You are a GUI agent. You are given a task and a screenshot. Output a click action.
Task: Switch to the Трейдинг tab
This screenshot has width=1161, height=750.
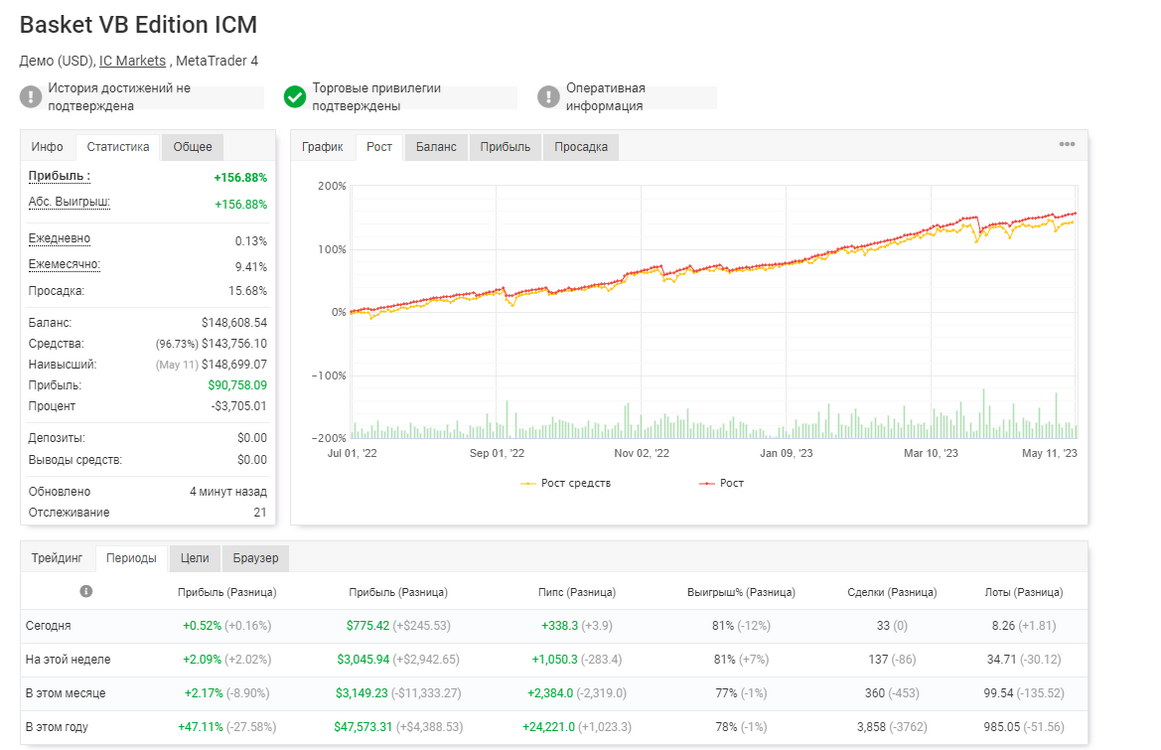point(57,558)
